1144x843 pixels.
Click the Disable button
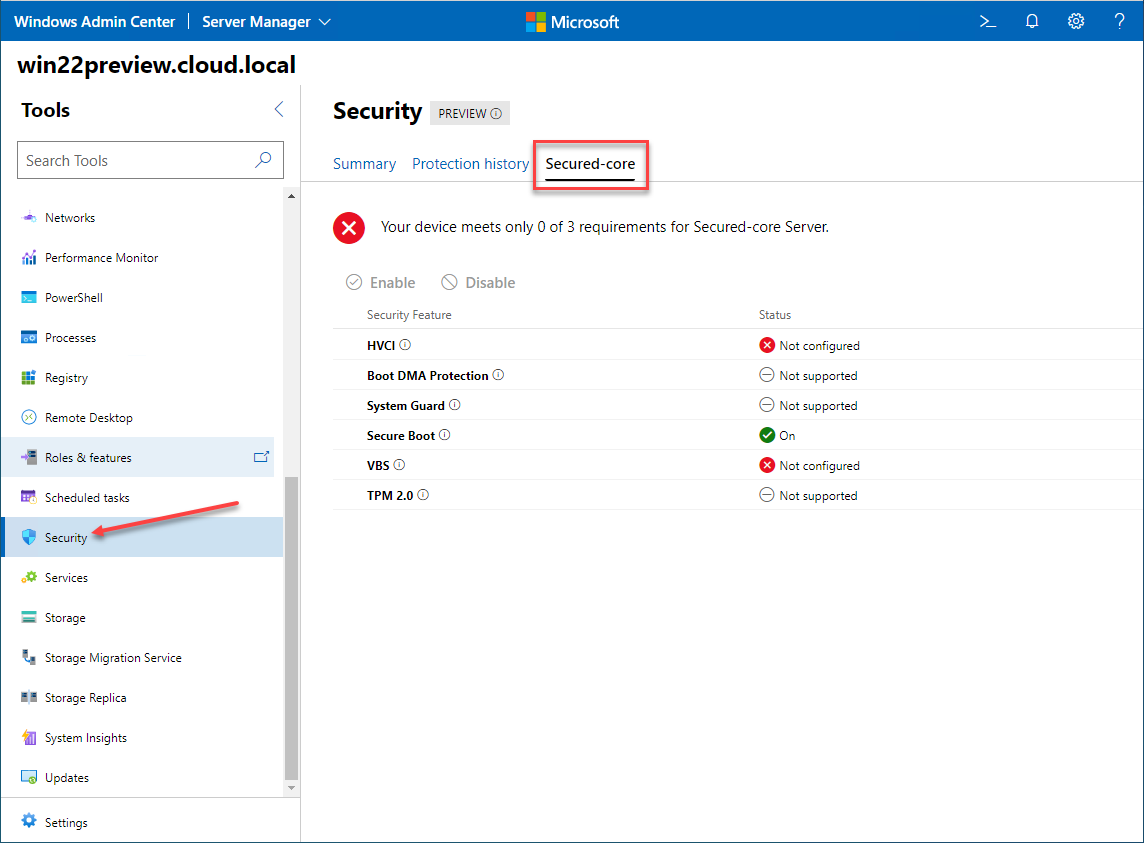coord(479,282)
